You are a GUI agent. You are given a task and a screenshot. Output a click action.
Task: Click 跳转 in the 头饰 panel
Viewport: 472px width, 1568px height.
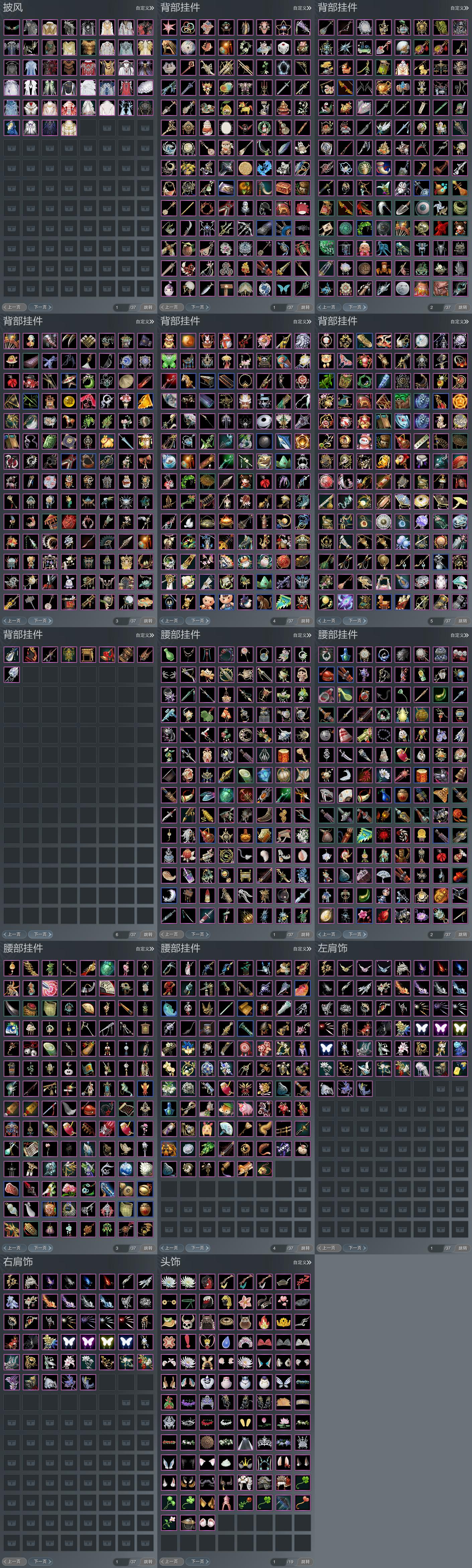(306, 1562)
